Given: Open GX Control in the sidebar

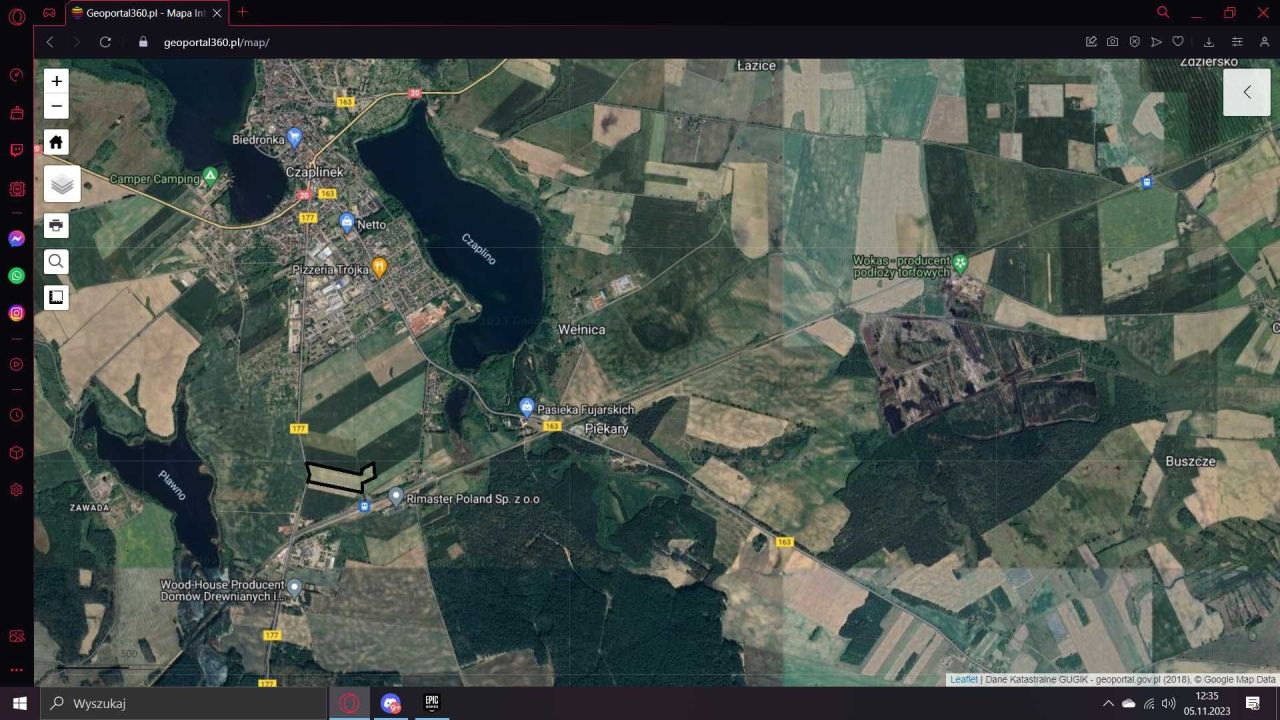Looking at the screenshot, I should pyautogui.click(x=16, y=75).
